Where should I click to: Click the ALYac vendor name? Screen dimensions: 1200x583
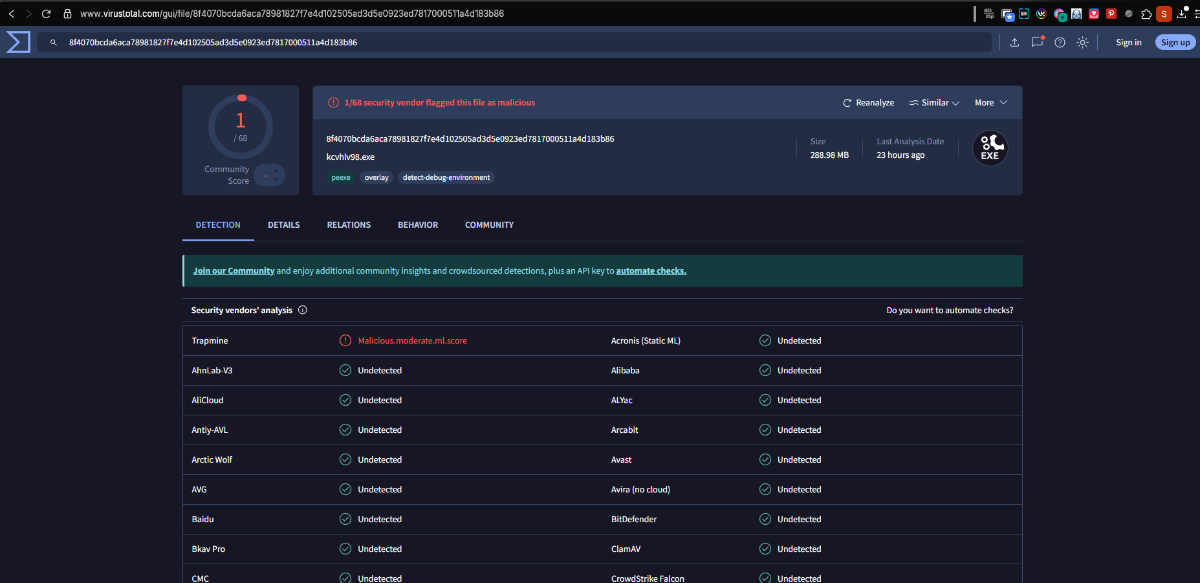click(624, 400)
